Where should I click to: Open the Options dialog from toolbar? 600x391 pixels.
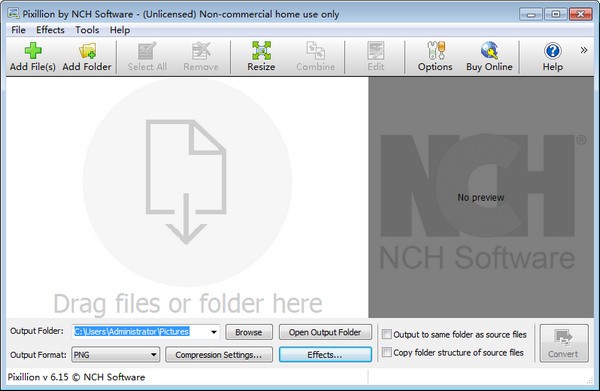click(x=435, y=57)
